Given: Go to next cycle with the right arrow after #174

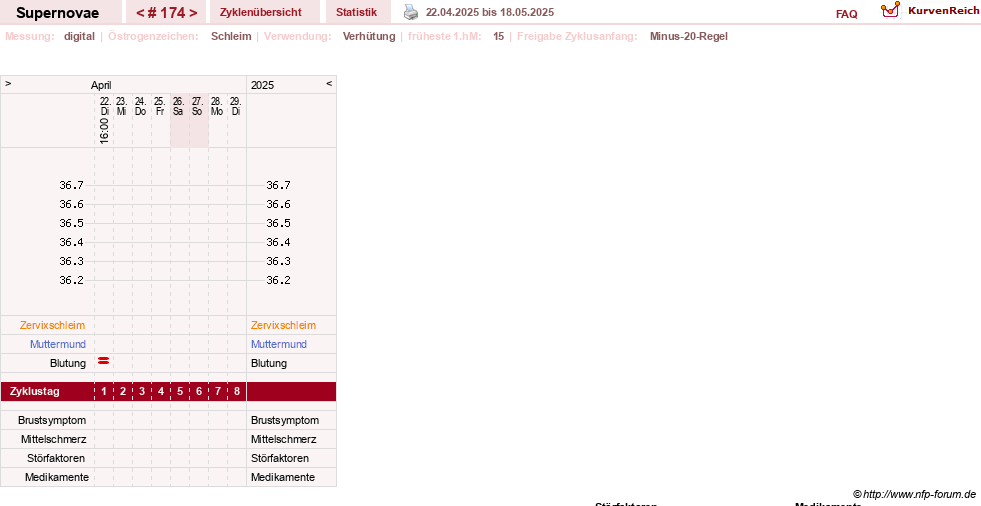Looking at the screenshot, I should (x=193, y=13).
